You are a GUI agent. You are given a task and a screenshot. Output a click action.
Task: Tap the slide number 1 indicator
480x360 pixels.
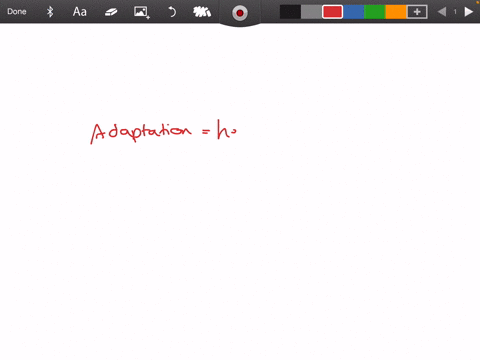tap(455, 12)
